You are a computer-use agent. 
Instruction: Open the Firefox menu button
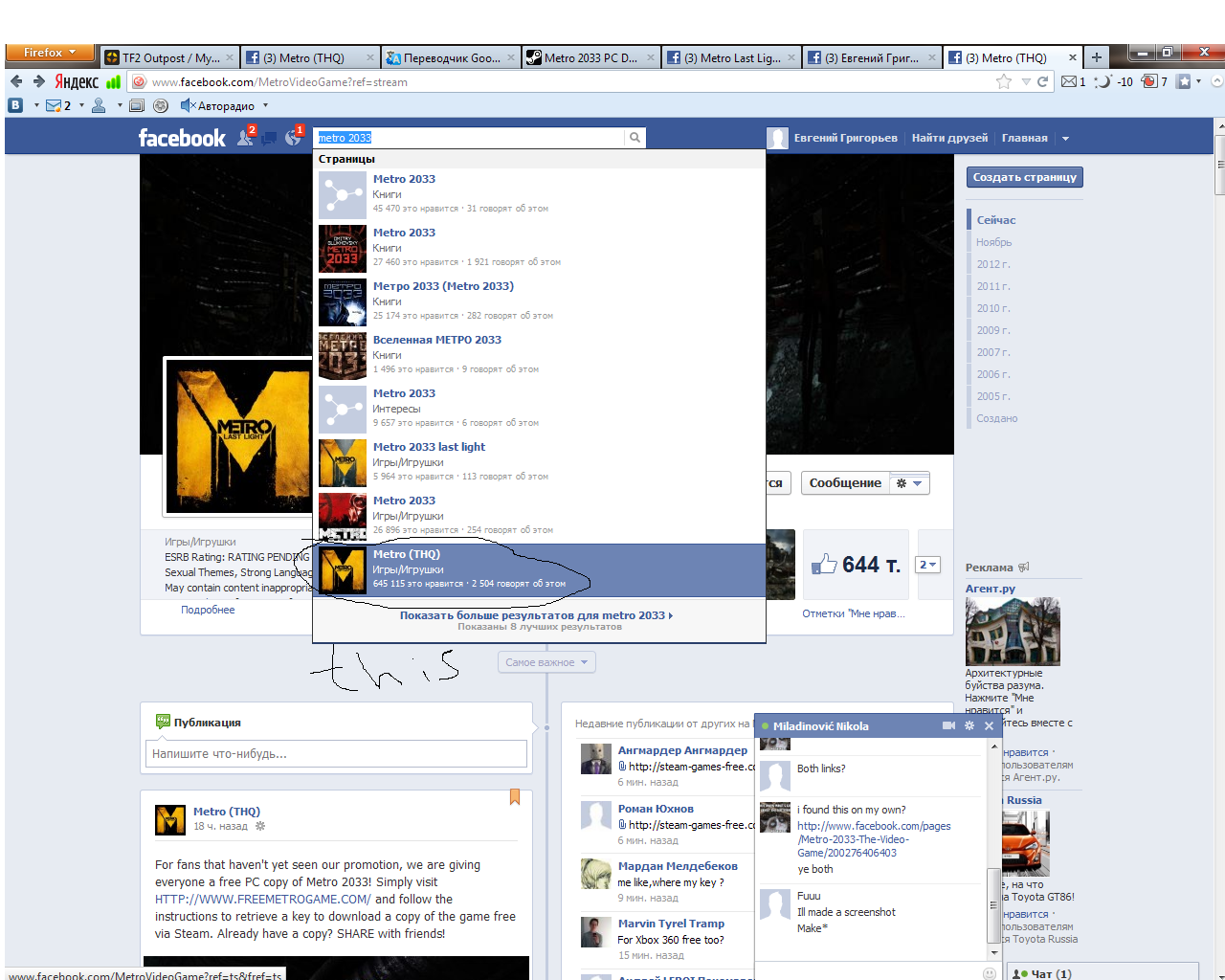coord(50,53)
